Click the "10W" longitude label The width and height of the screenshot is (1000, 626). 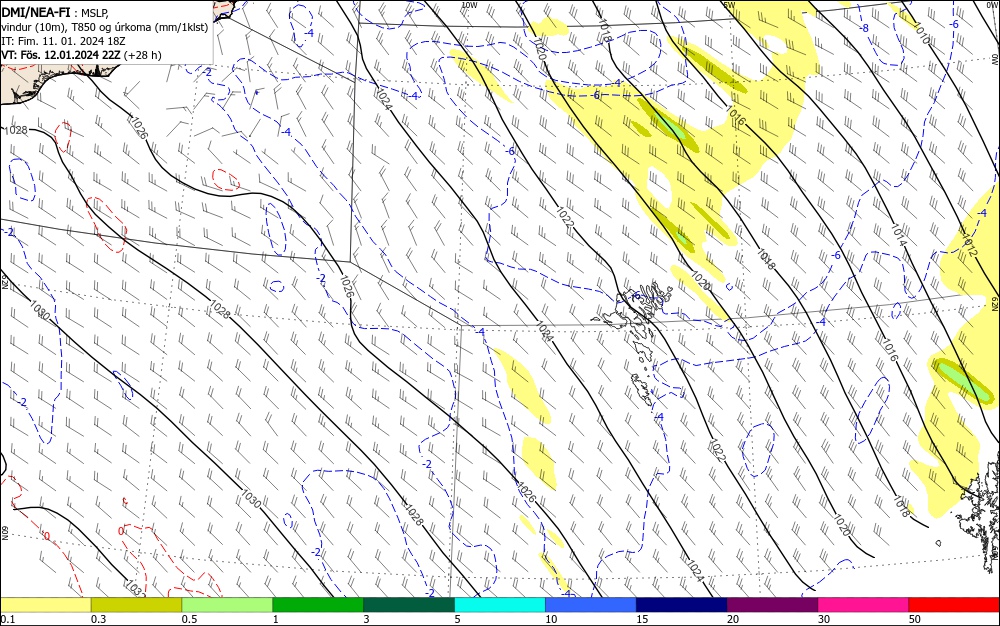469,4
